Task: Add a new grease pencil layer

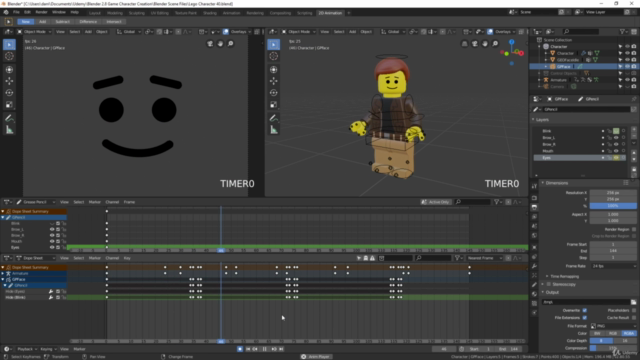Action: (x=634, y=129)
